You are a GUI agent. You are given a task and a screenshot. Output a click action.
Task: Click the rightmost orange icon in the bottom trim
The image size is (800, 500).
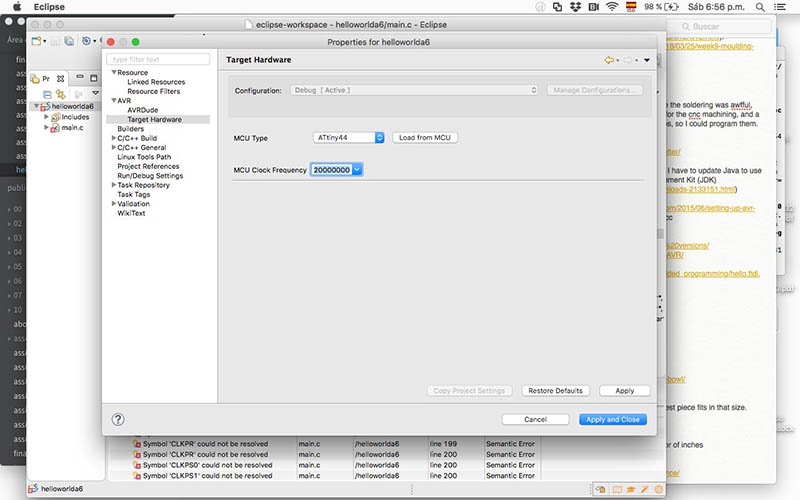coord(659,489)
